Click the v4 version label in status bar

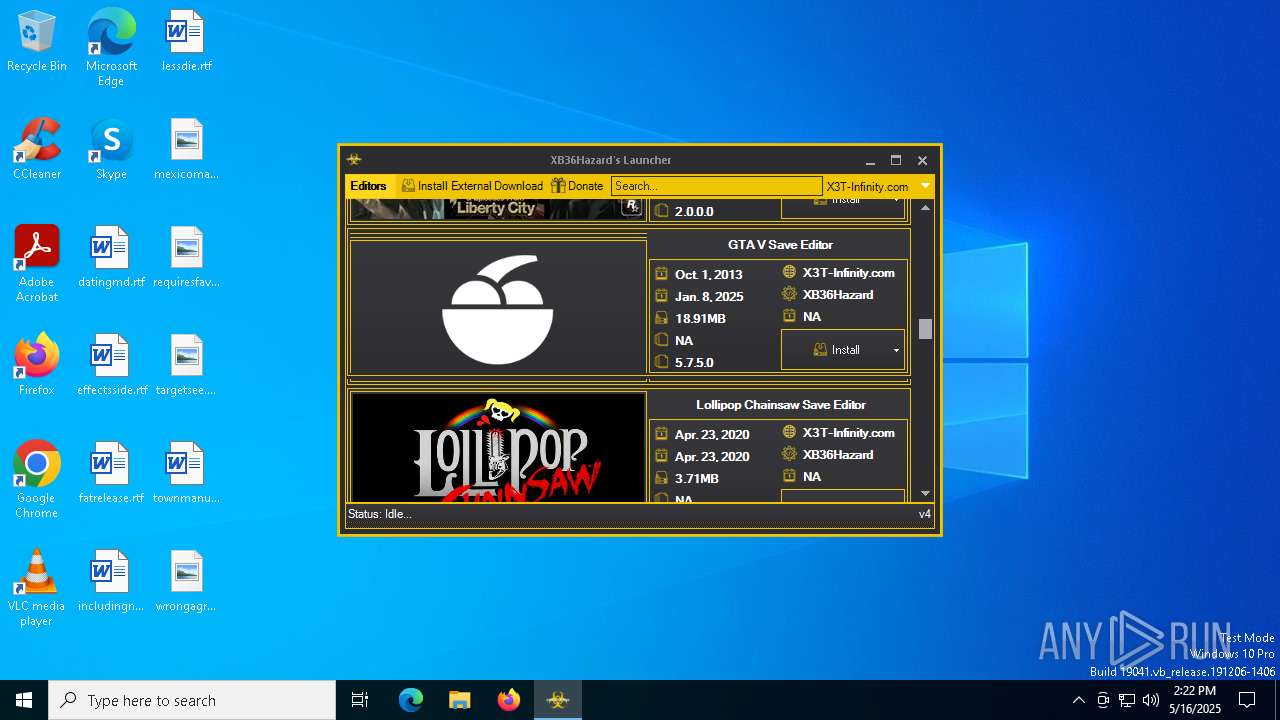coord(925,514)
